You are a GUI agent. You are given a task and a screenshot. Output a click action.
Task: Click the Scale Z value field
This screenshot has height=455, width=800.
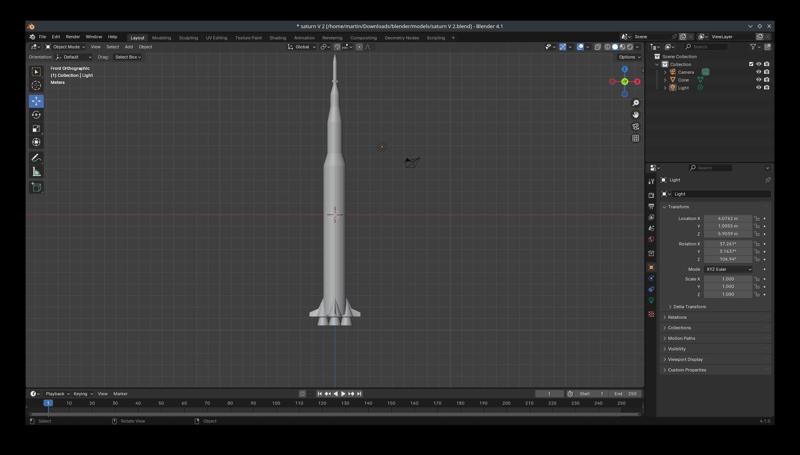click(728, 294)
